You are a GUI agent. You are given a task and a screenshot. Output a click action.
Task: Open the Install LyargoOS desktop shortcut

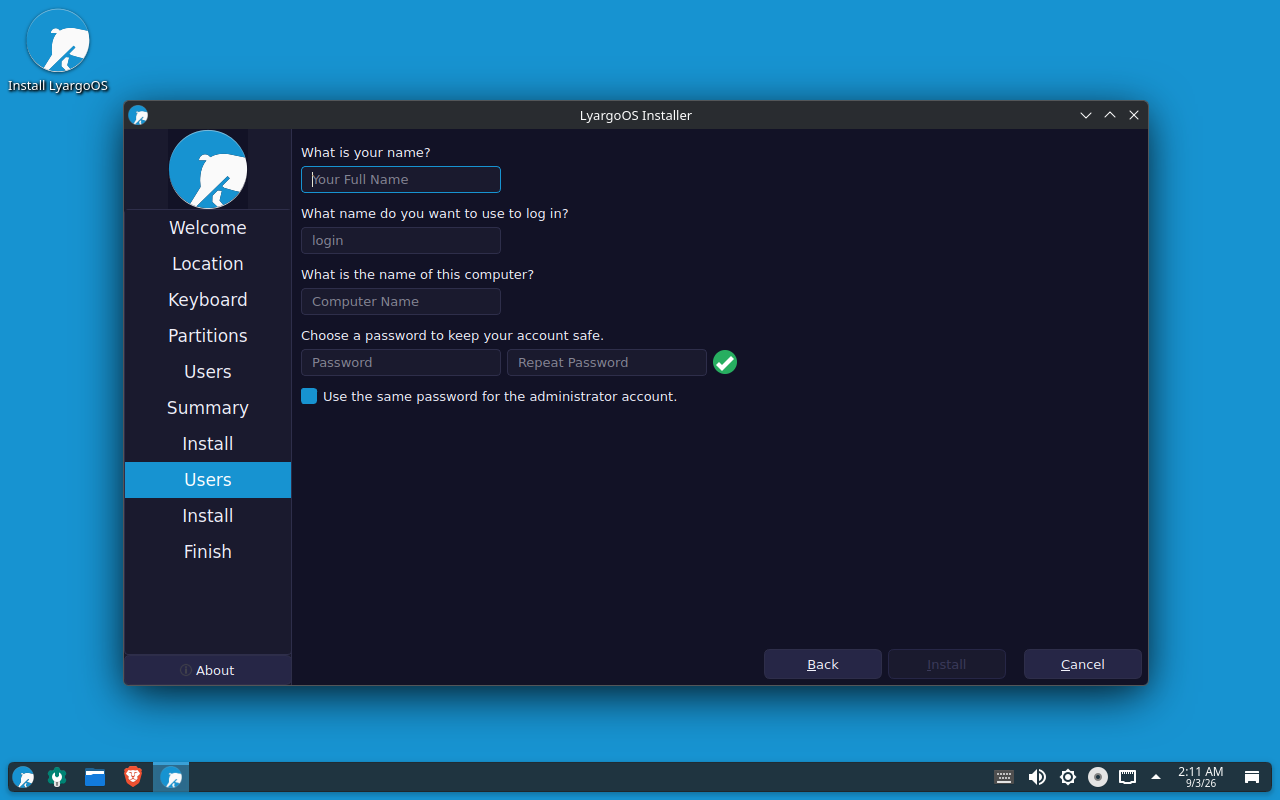[58, 52]
